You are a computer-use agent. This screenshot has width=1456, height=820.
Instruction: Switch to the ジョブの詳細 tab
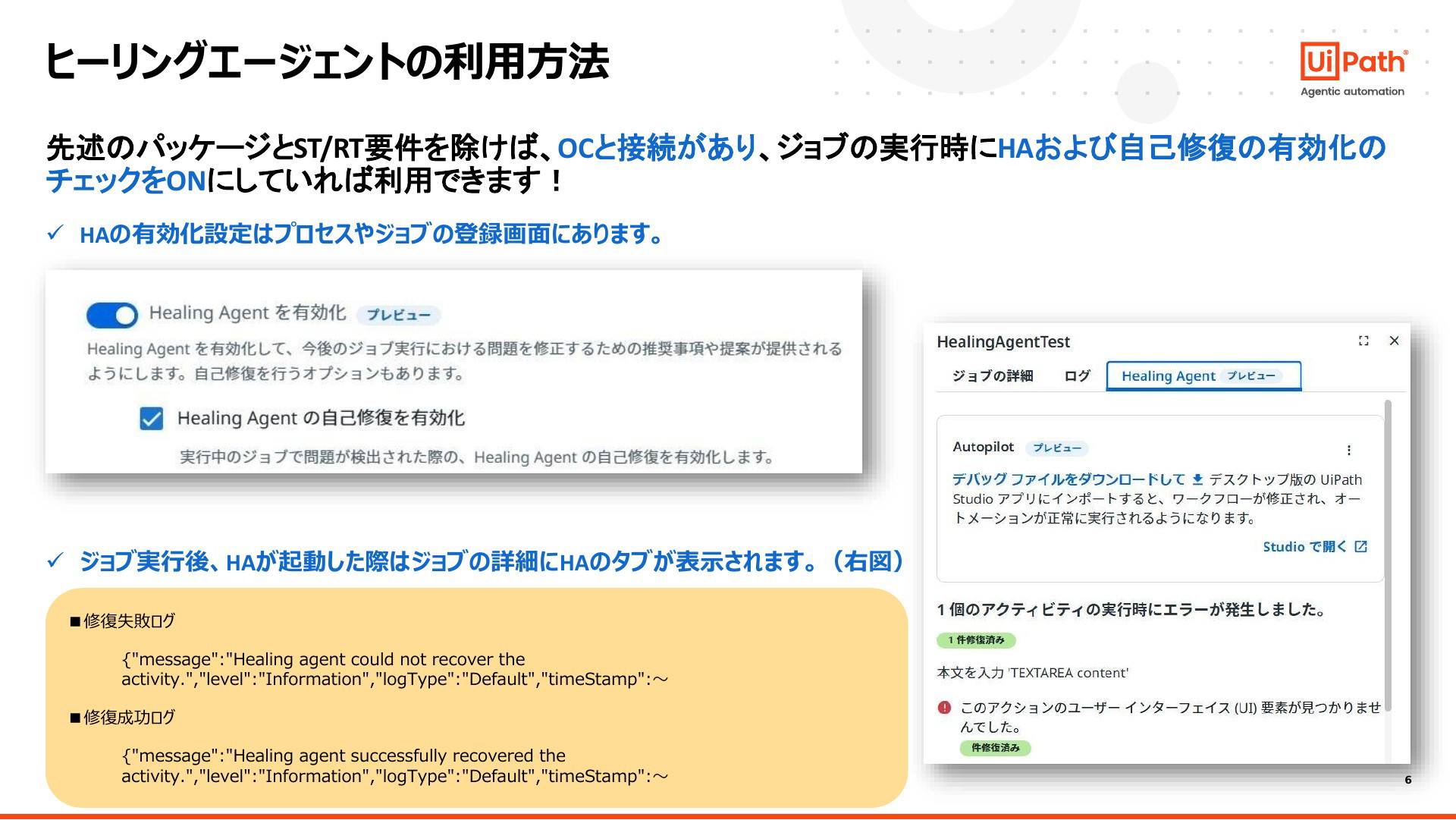[x=993, y=376]
